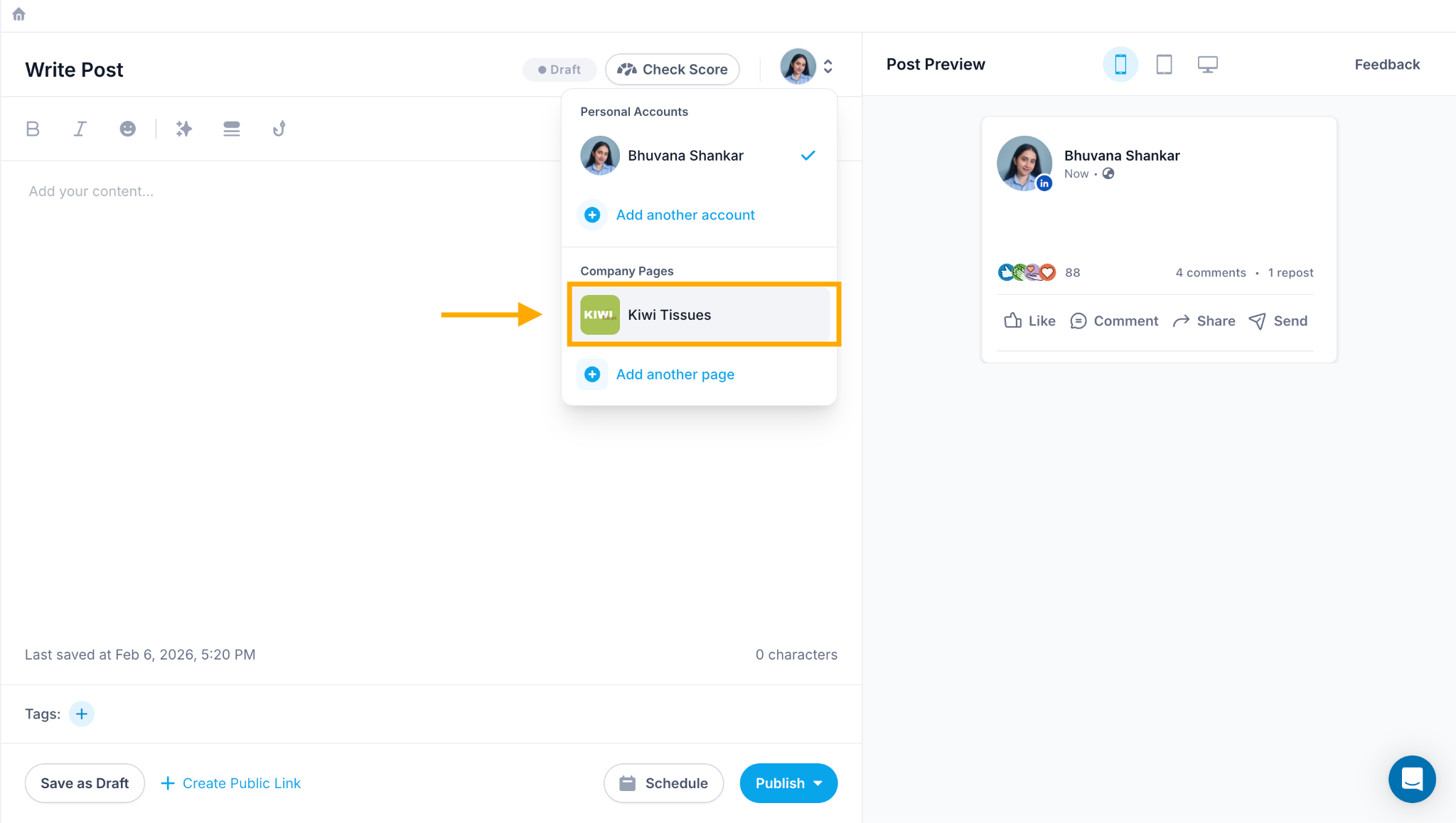
Task: Click Share in post preview
Action: (1204, 321)
